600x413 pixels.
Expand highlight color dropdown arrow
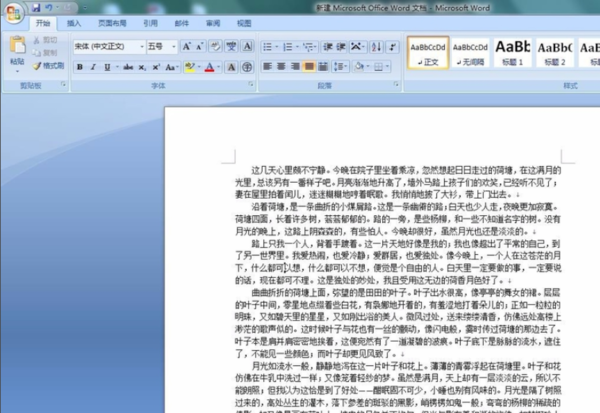[199, 67]
